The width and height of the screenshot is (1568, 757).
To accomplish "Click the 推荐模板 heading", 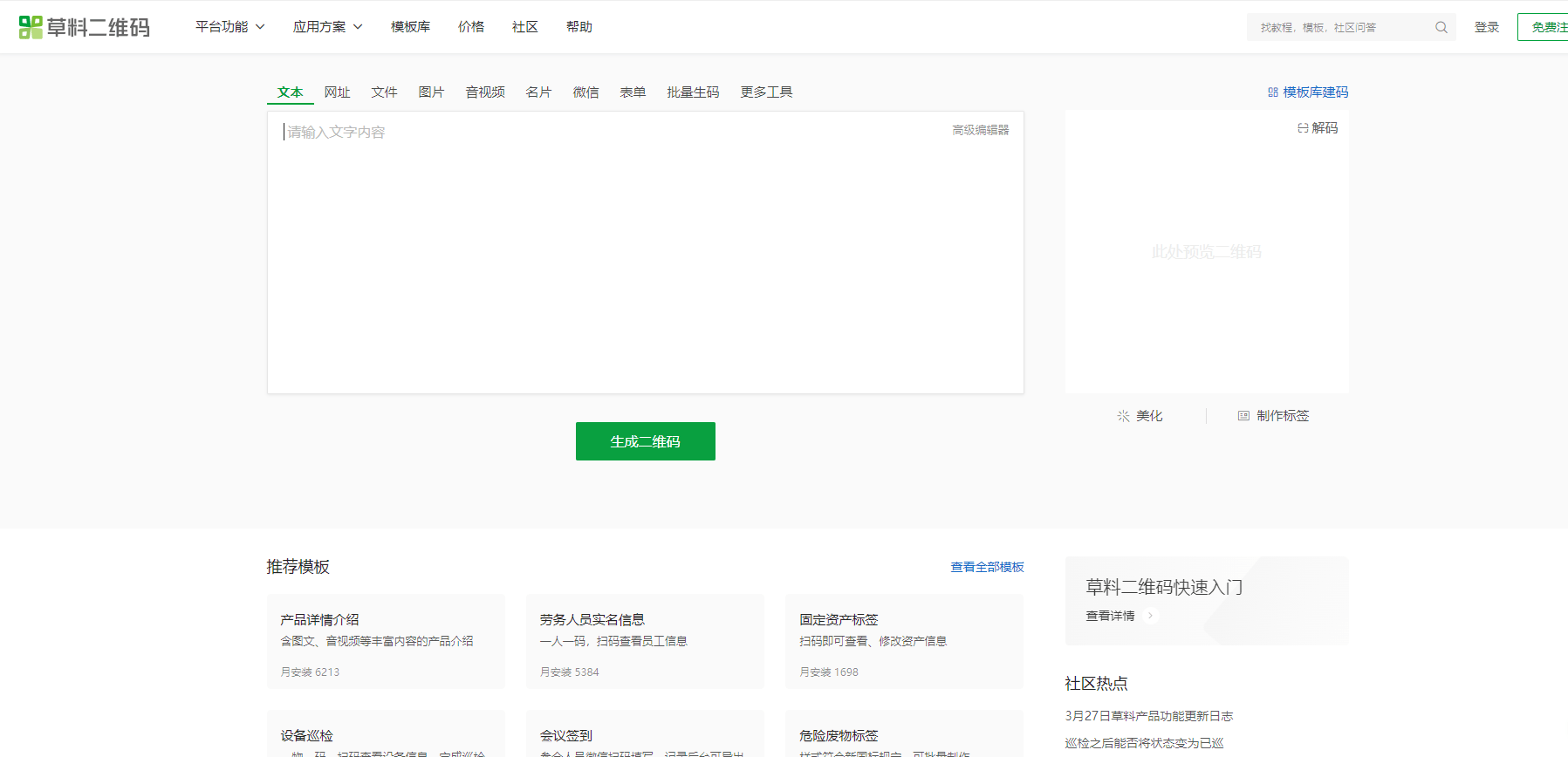I will 298,567.
